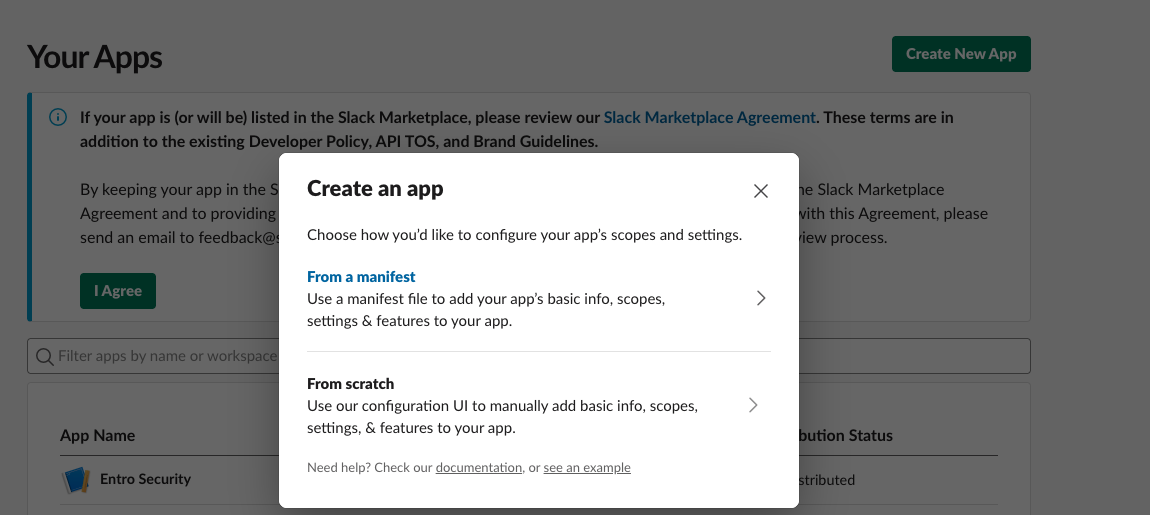This screenshot has width=1150, height=515.
Task: Click the Create an app dialog title
Action: [375, 189]
